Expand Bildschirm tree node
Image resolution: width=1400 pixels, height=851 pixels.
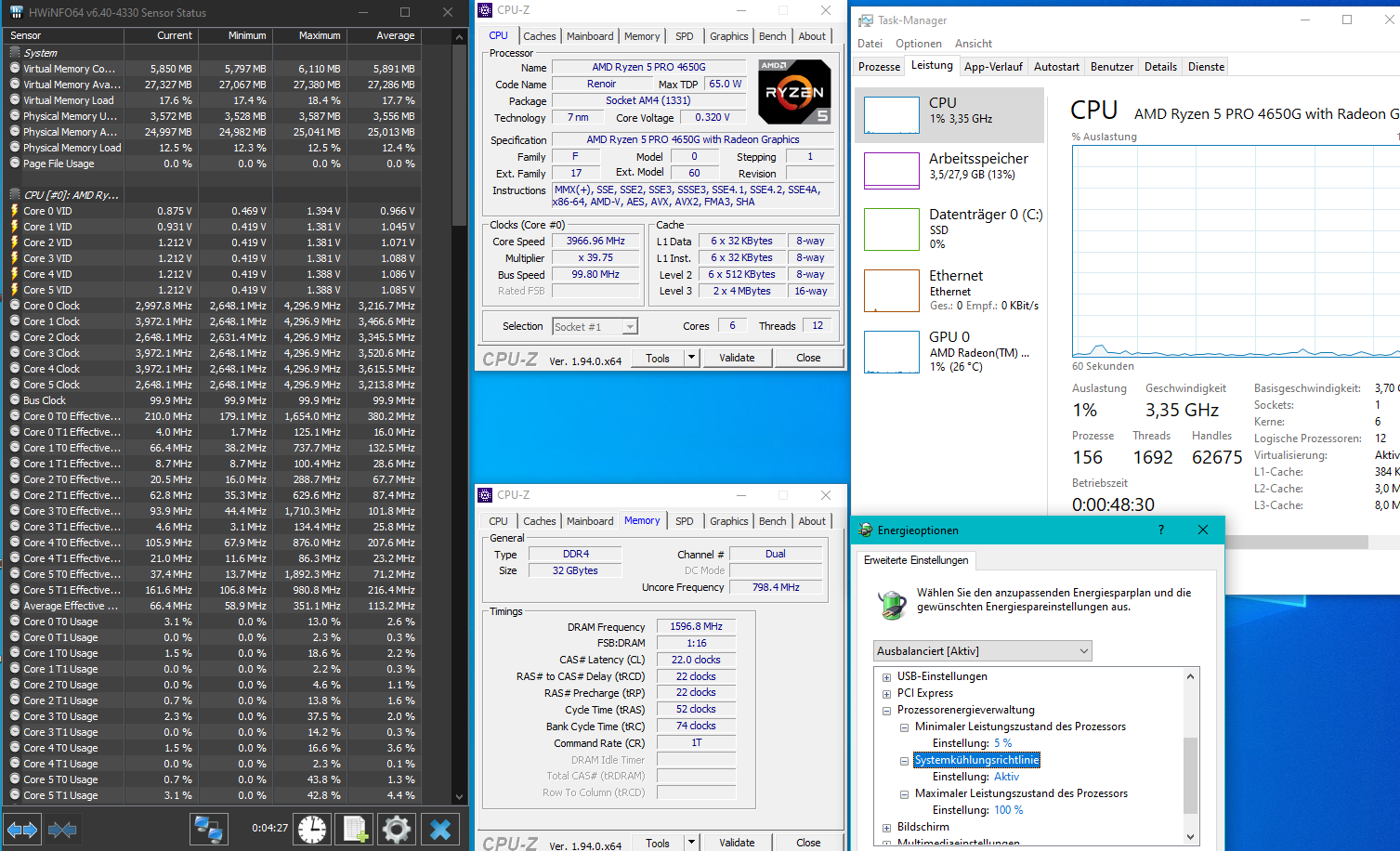886,828
